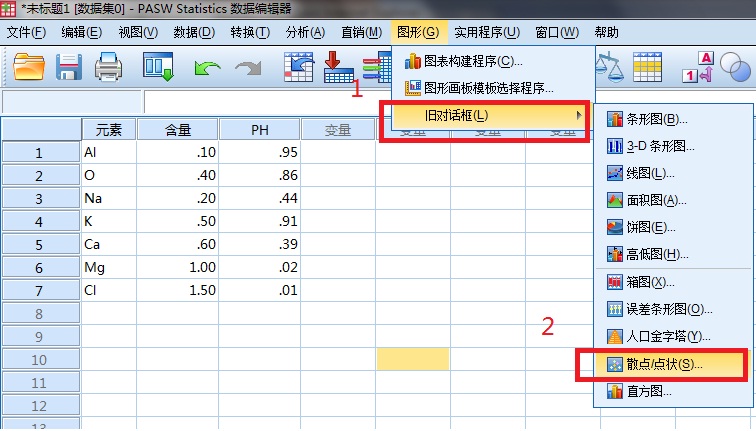Image resolution: width=756 pixels, height=431 pixels.
Task: Open the 窗口(W) menu
Action: pos(557,32)
